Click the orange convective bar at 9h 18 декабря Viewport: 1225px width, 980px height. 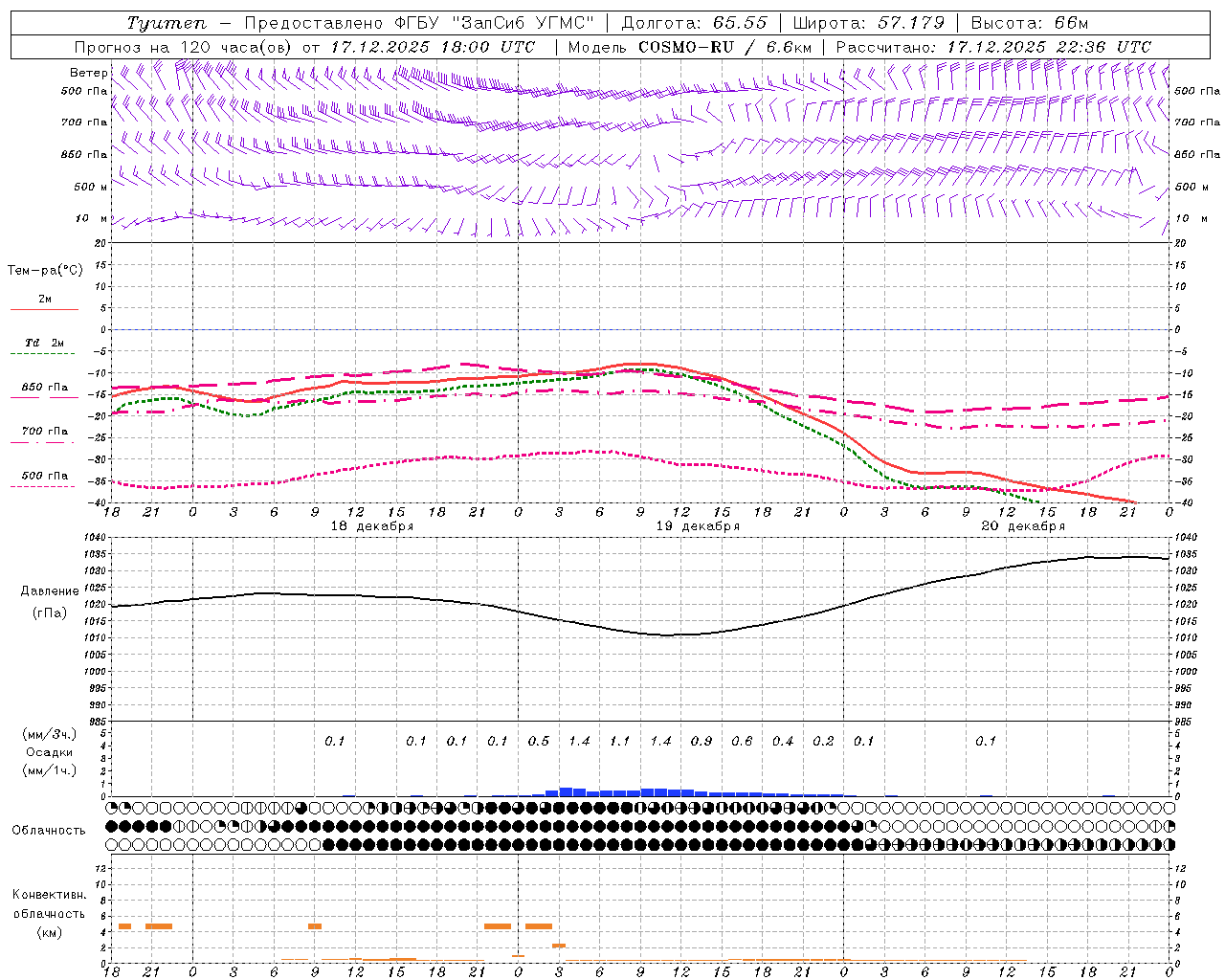315,926
